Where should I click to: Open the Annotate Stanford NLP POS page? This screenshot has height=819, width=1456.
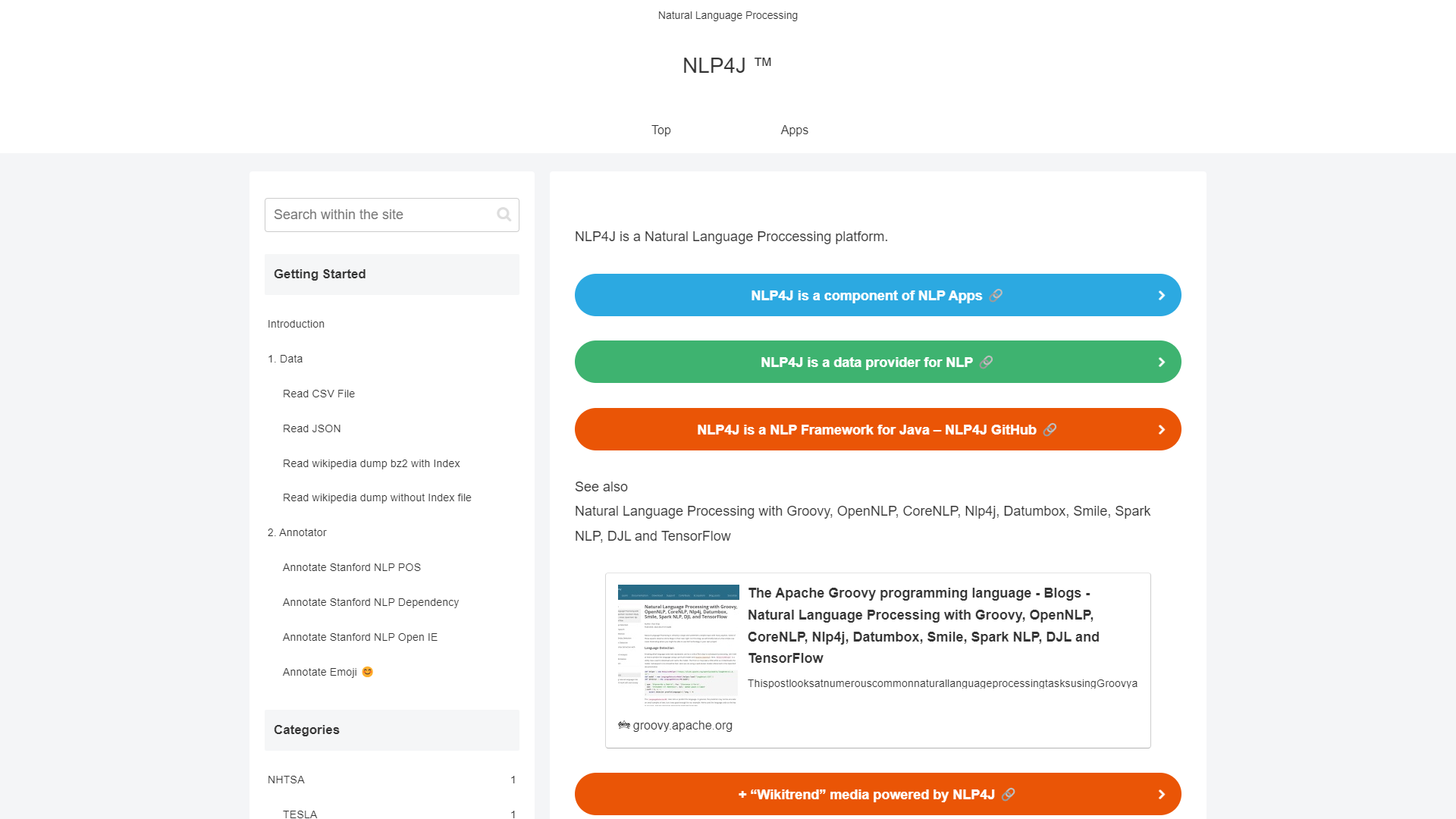pyautogui.click(x=351, y=566)
